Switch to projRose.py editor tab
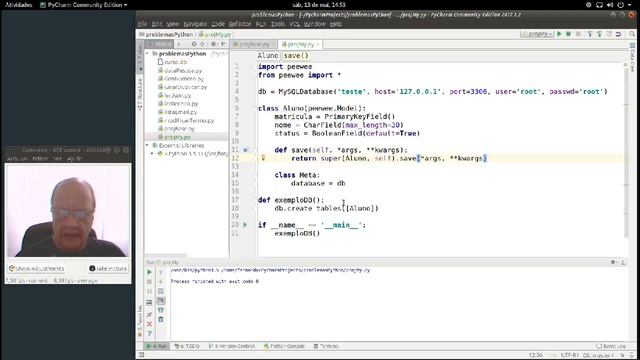 point(253,44)
